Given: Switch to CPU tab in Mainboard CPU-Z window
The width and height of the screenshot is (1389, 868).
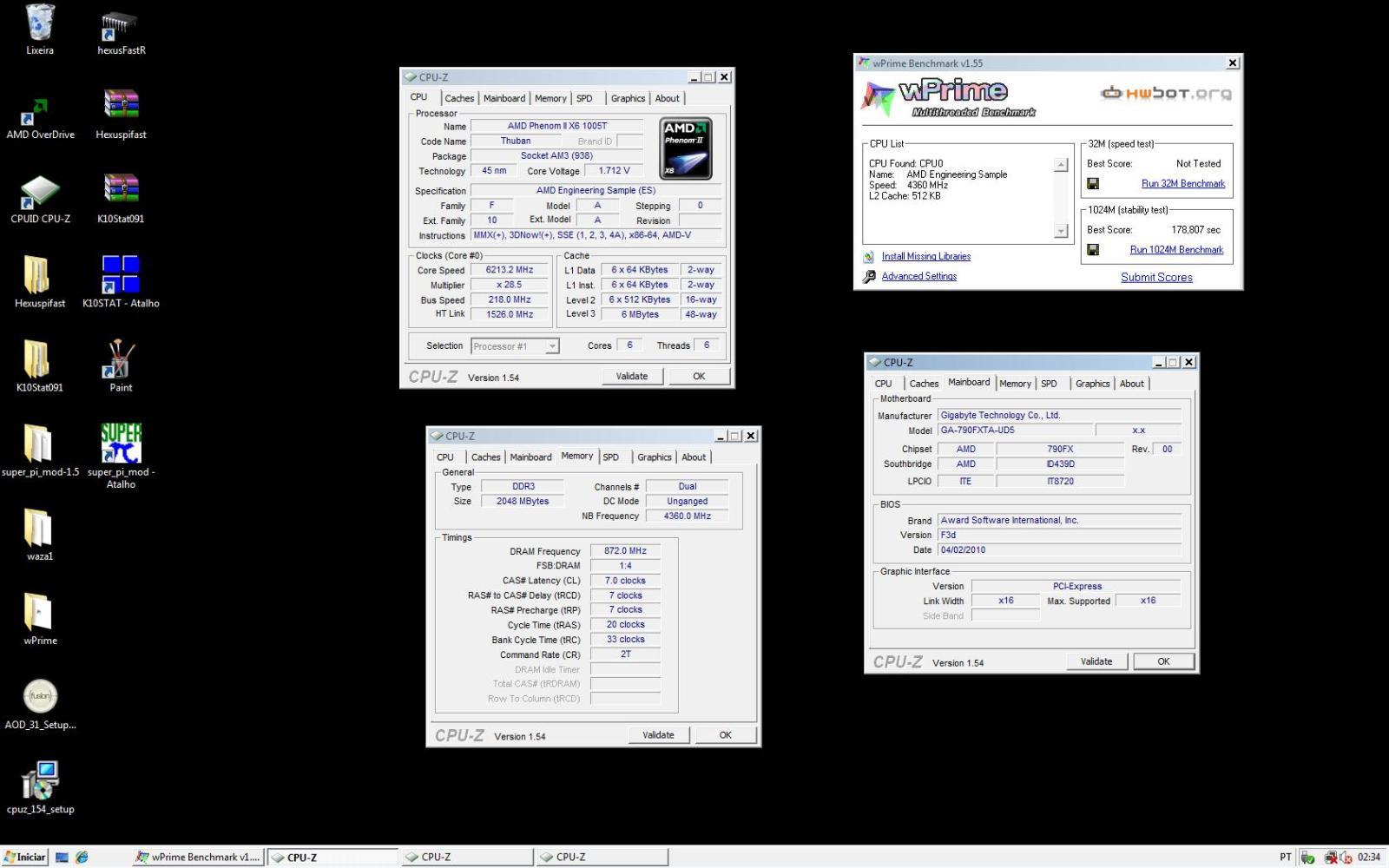Looking at the screenshot, I should (x=883, y=384).
